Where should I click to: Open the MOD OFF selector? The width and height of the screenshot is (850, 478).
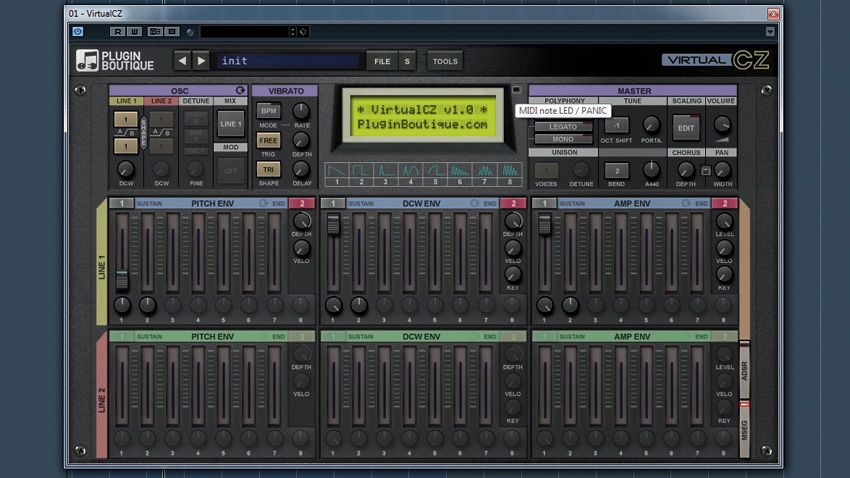[230, 171]
